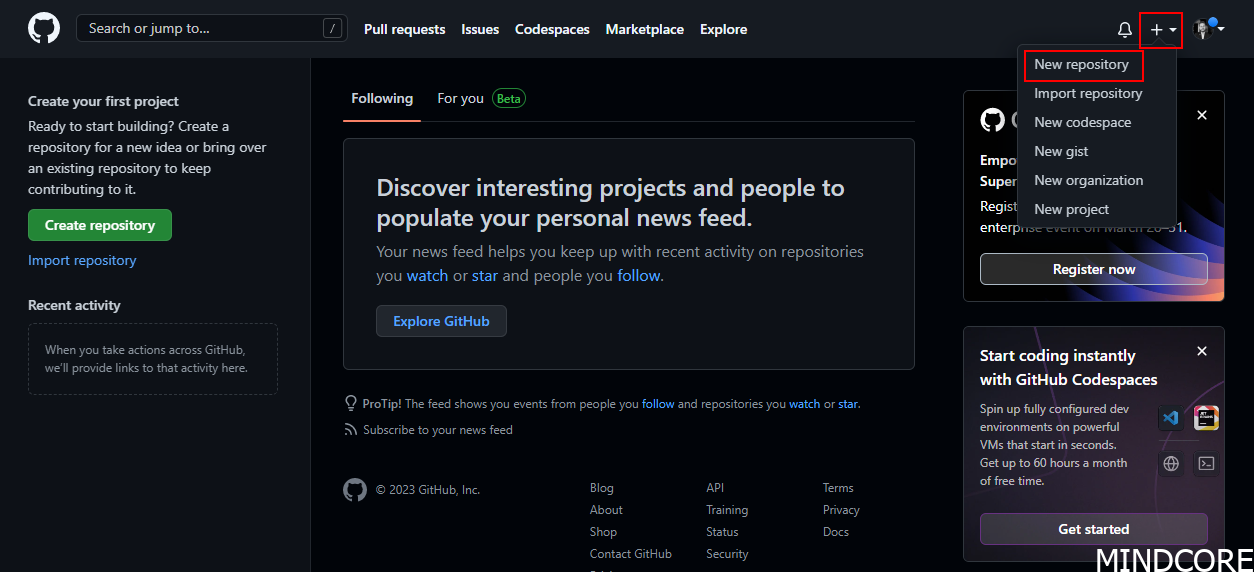Viewport: 1254px width, 572px height.
Task: Click the JetBrains icon in Codespaces card
Action: point(1206,418)
